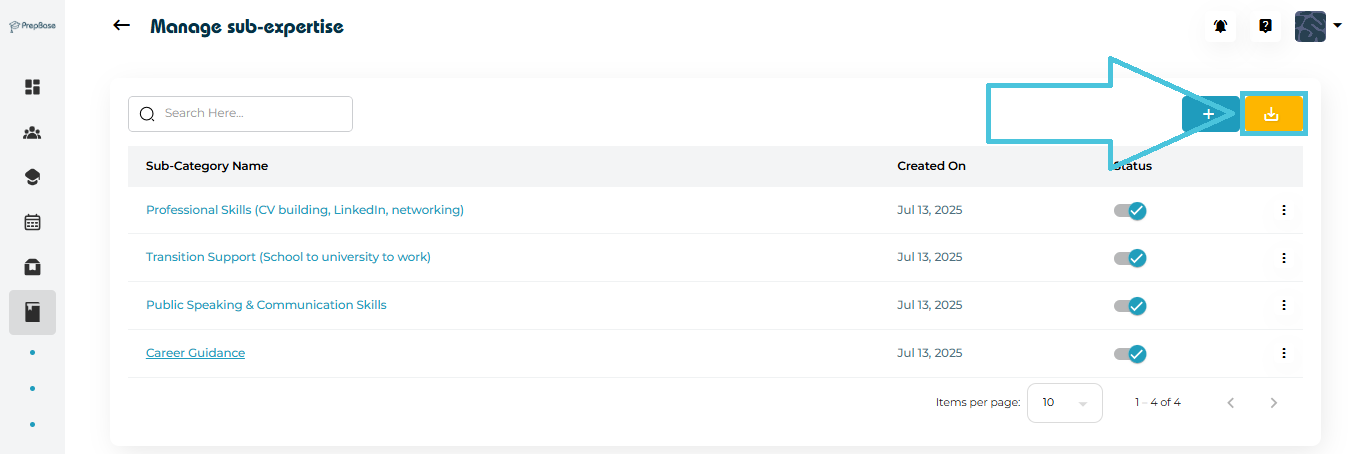Toggle status for Professional Skills row
Image resolution: width=1361 pixels, height=454 pixels.
tap(1130, 210)
